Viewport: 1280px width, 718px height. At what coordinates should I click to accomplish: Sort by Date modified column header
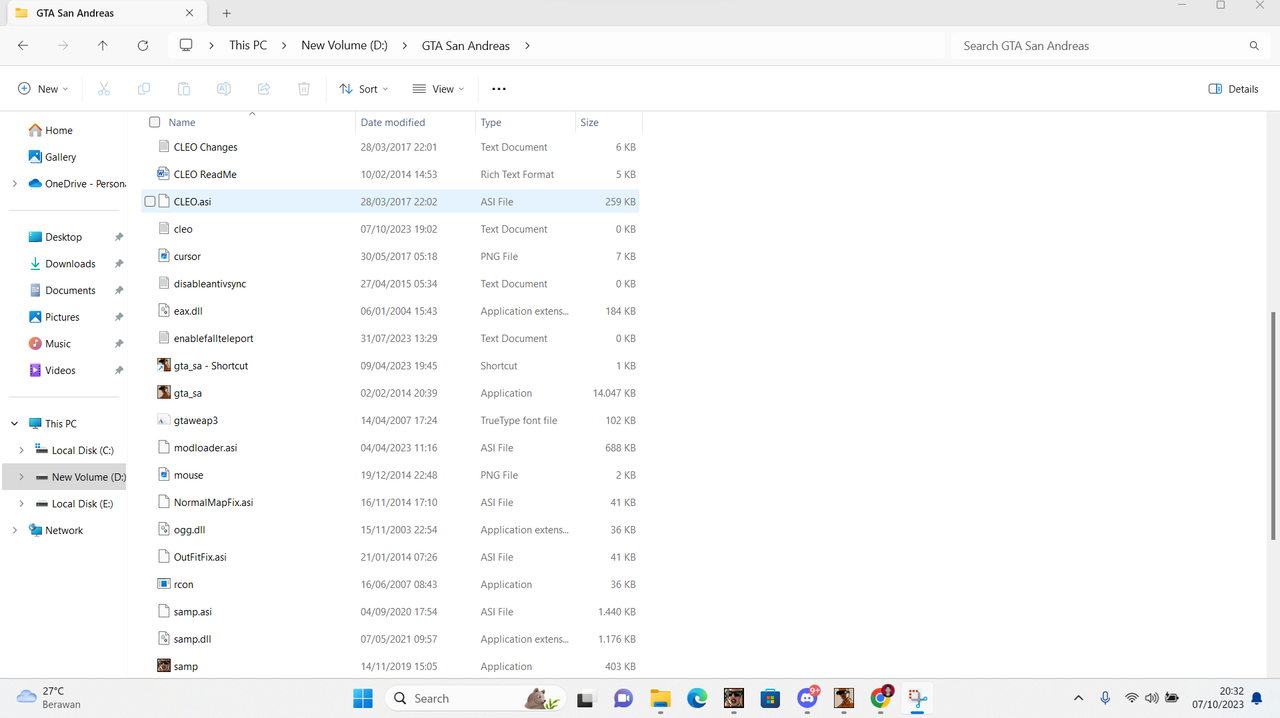(393, 122)
